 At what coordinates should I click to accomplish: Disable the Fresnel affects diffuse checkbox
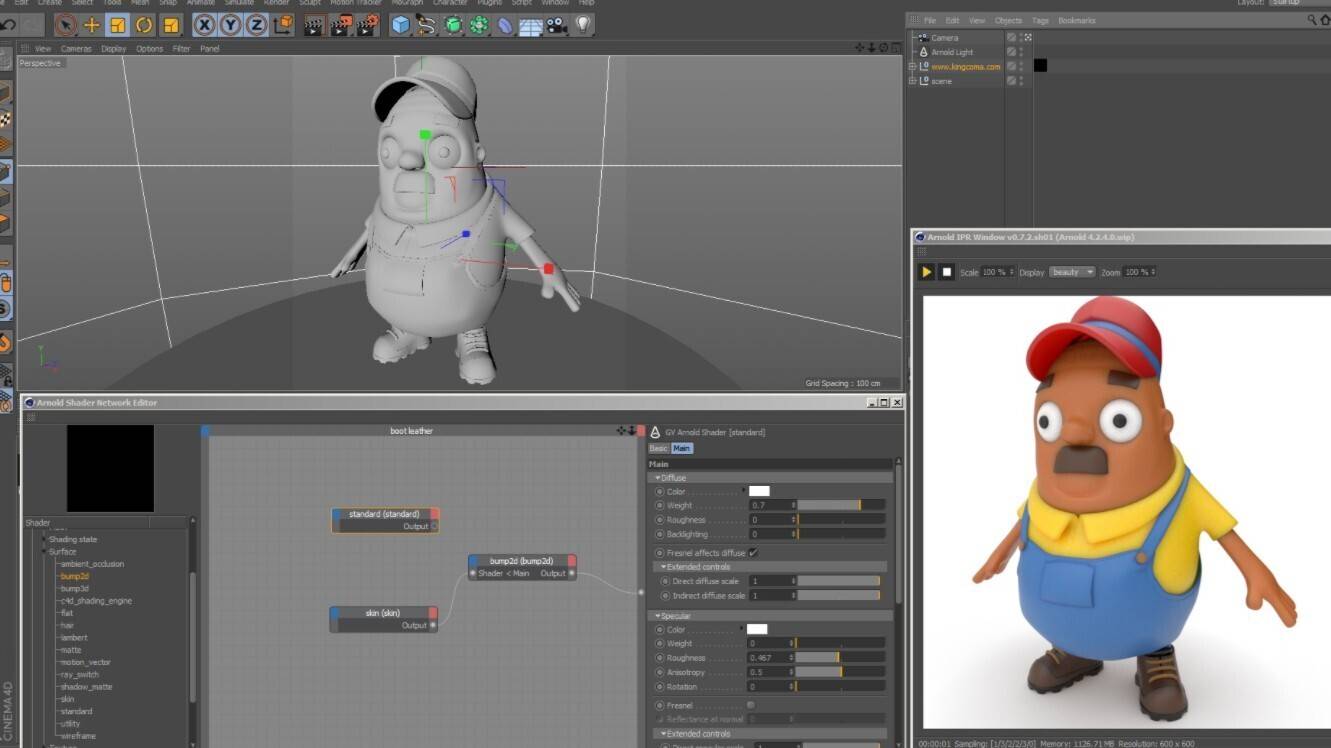coord(752,551)
